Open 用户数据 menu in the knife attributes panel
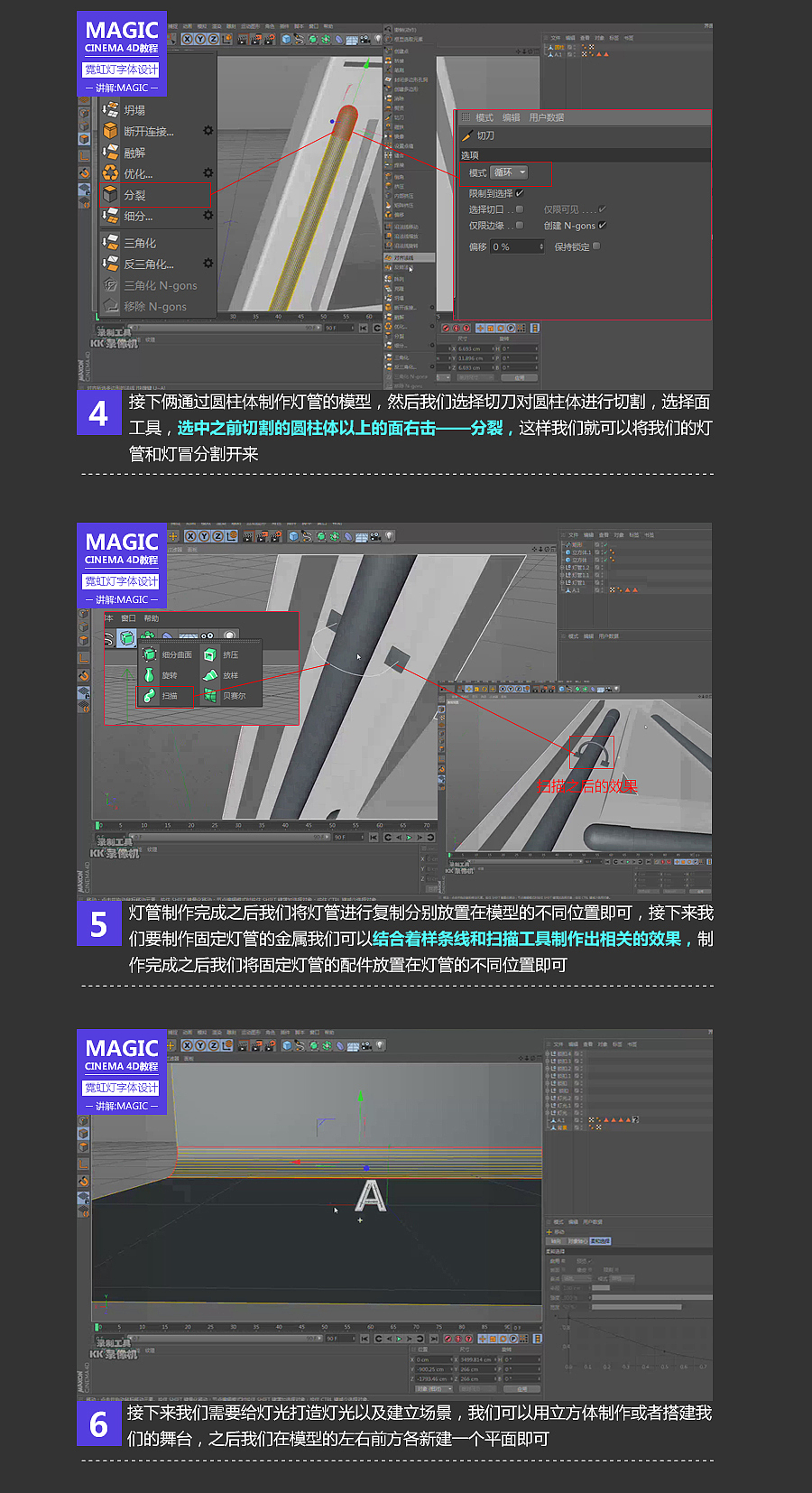 point(547,117)
